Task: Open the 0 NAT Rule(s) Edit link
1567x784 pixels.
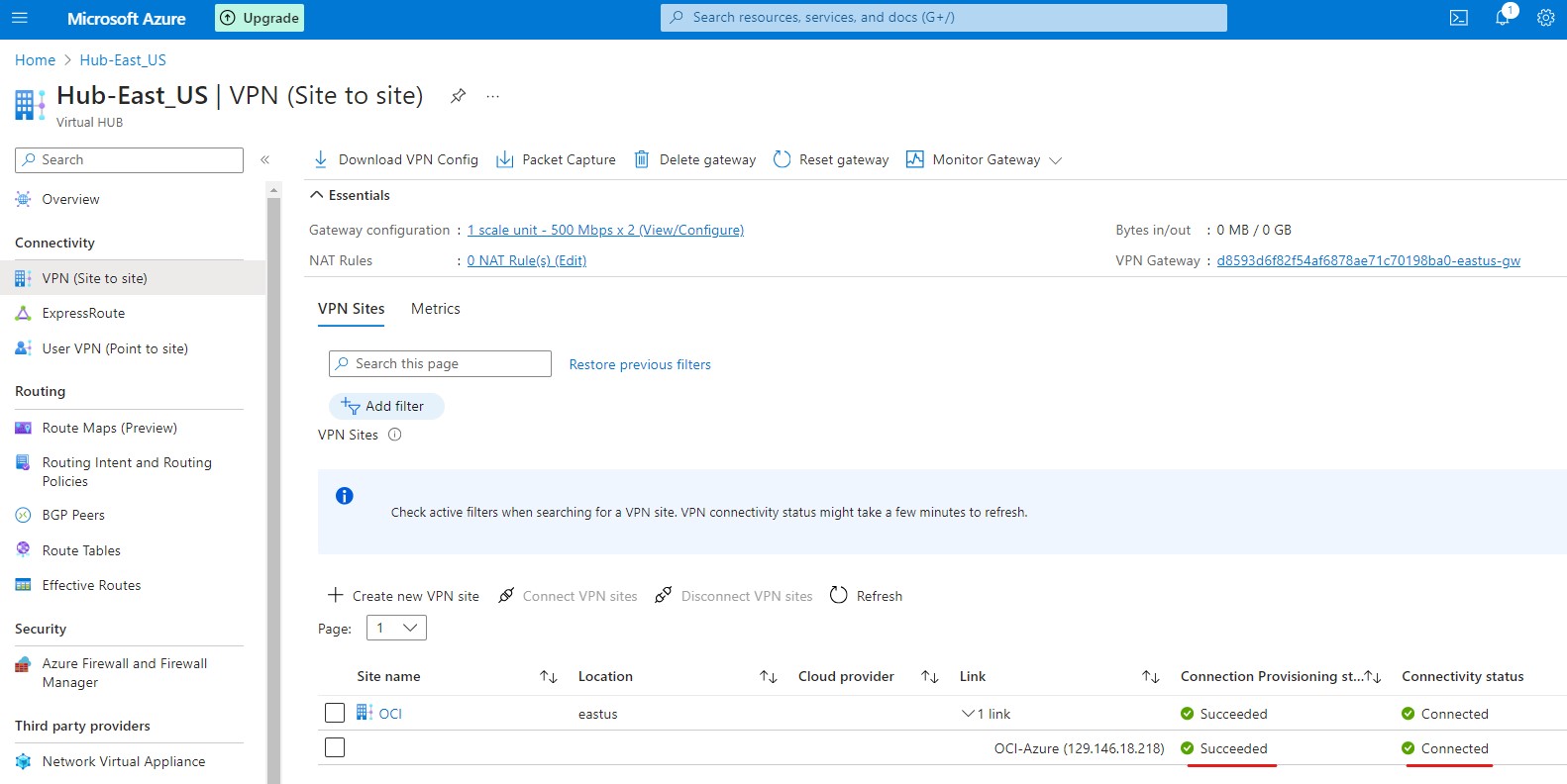Action: coord(526,260)
